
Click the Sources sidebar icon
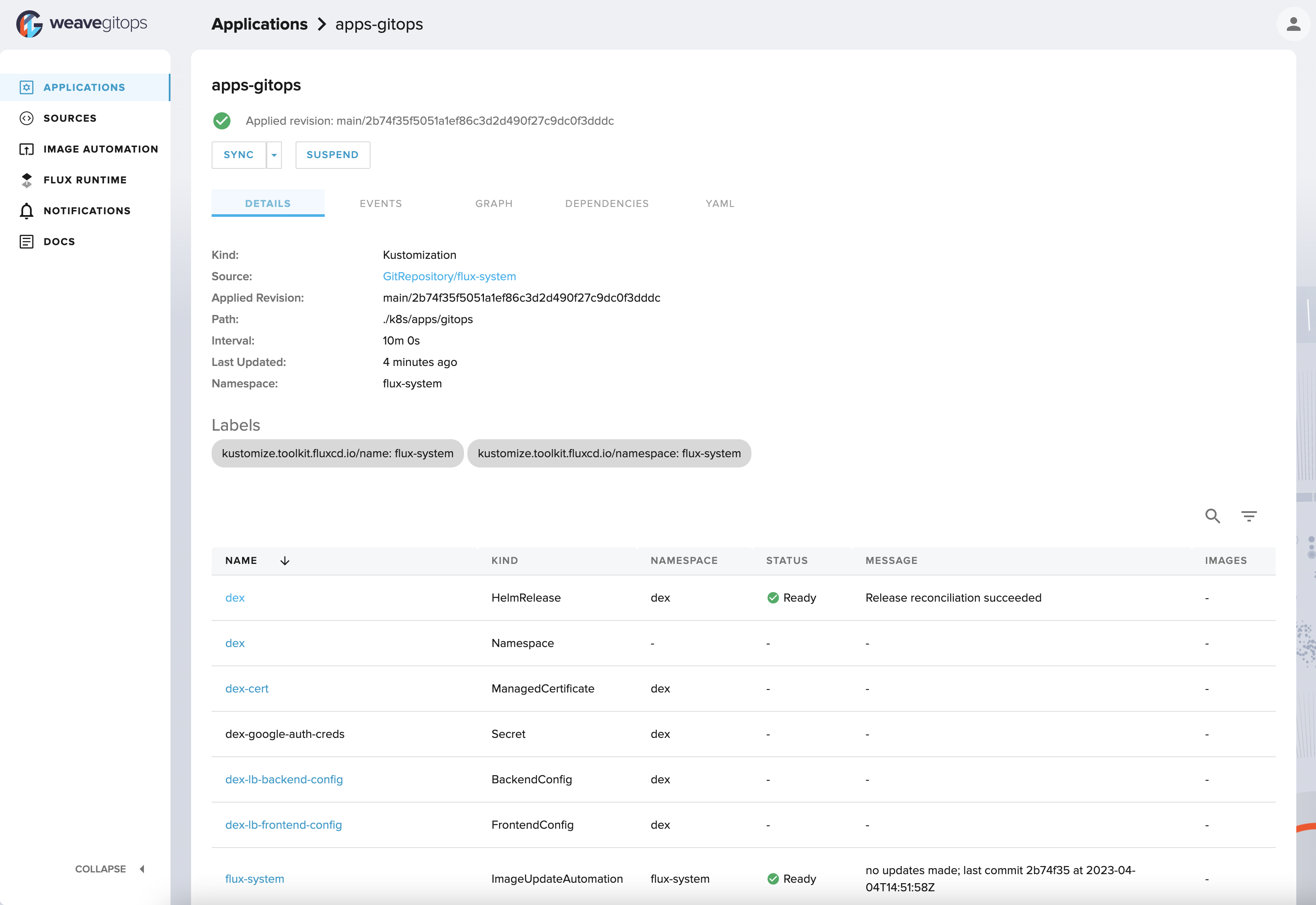[x=27, y=118]
